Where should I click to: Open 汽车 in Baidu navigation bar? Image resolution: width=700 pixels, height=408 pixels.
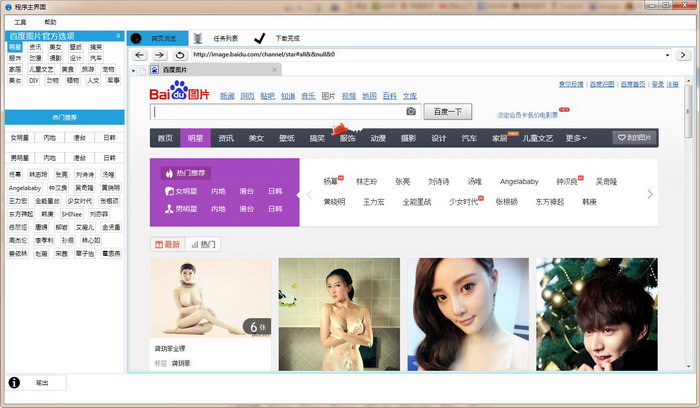[x=469, y=138]
